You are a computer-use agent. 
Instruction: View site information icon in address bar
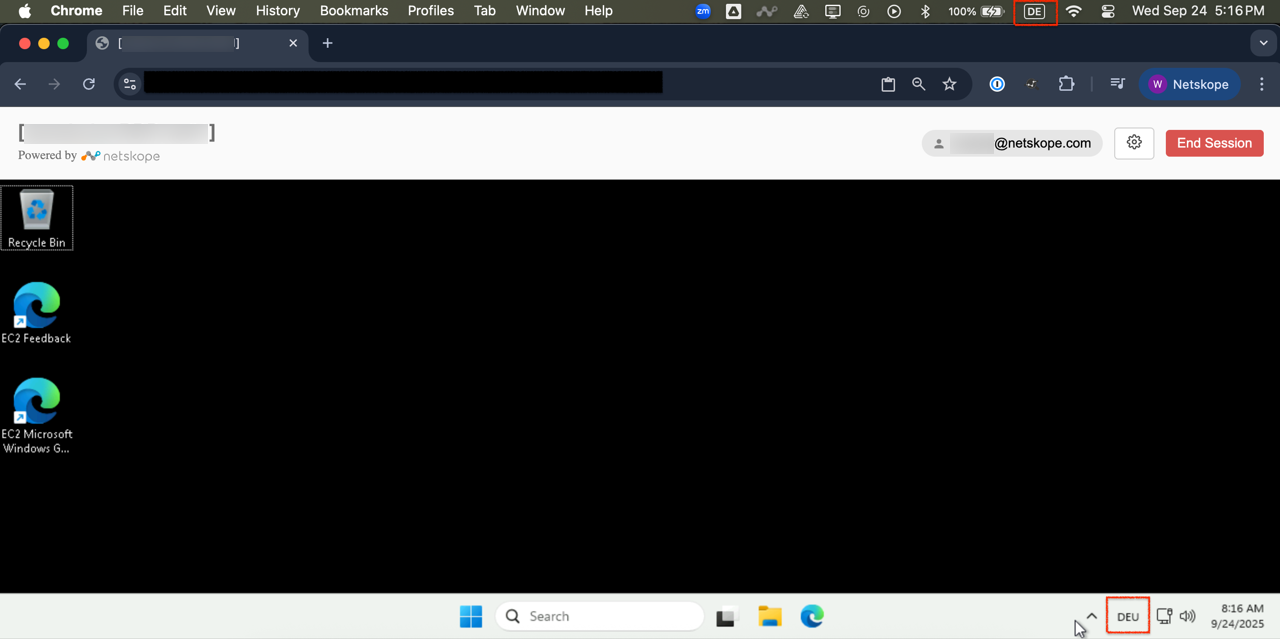(x=130, y=84)
